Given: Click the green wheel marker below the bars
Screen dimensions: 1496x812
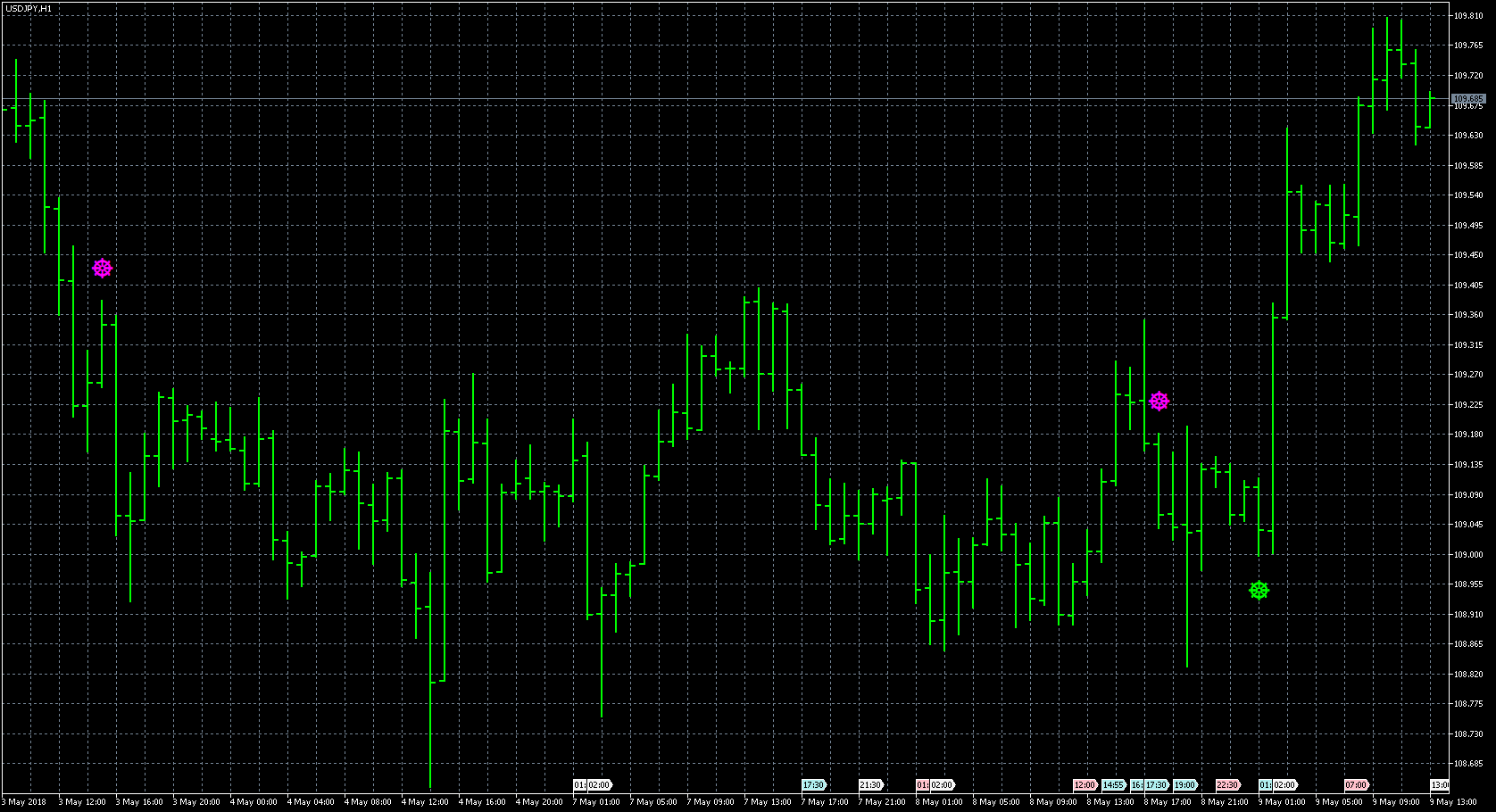Looking at the screenshot, I should coord(1259,590).
